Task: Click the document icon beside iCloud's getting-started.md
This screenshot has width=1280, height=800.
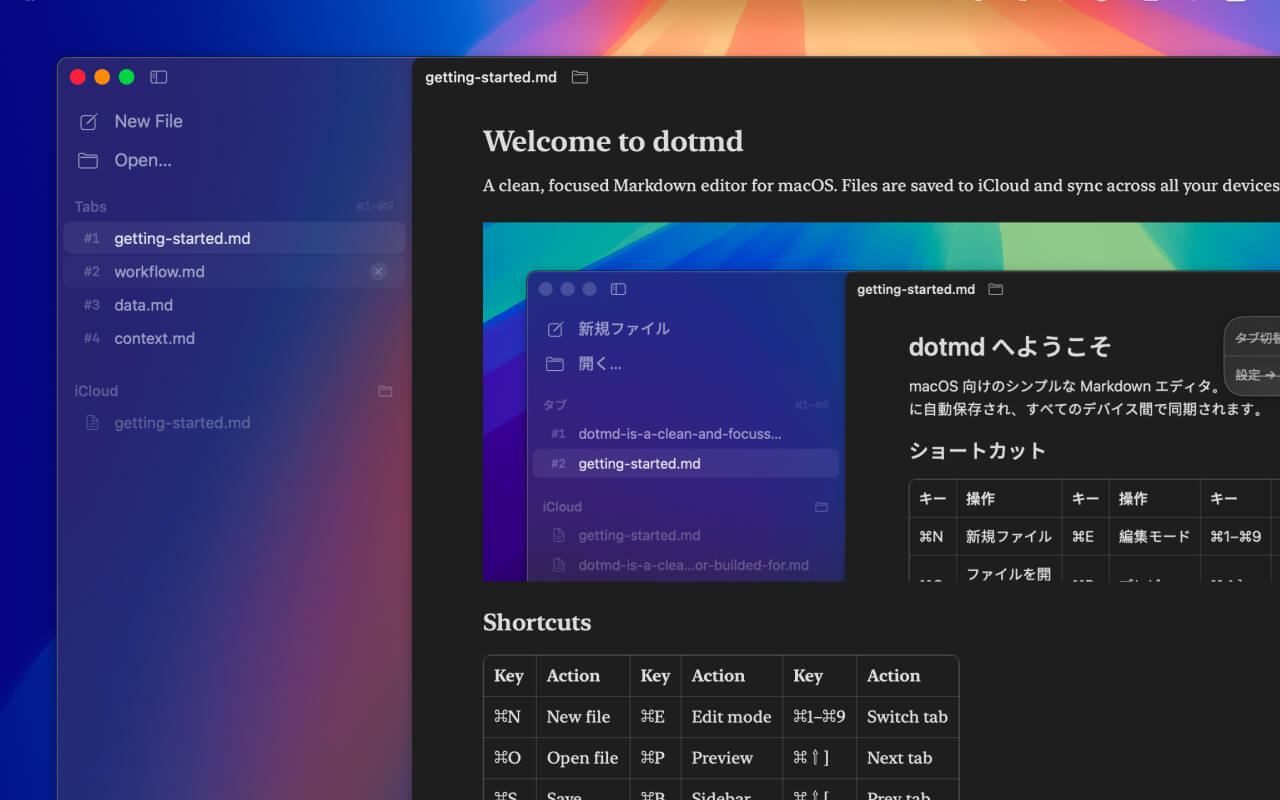Action: point(90,423)
